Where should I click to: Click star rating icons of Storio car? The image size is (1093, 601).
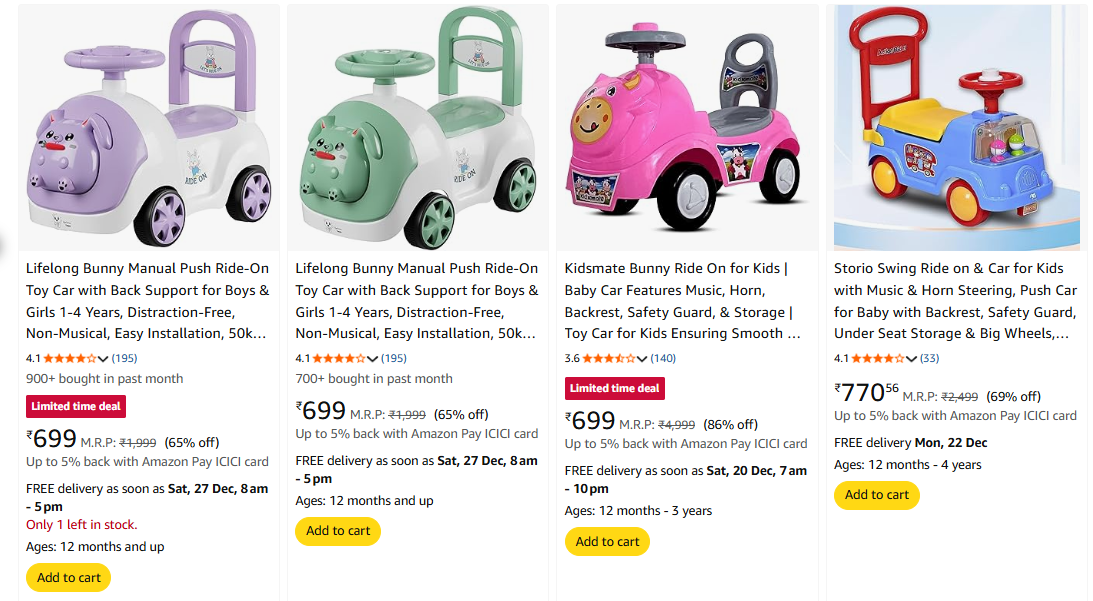(x=877, y=358)
